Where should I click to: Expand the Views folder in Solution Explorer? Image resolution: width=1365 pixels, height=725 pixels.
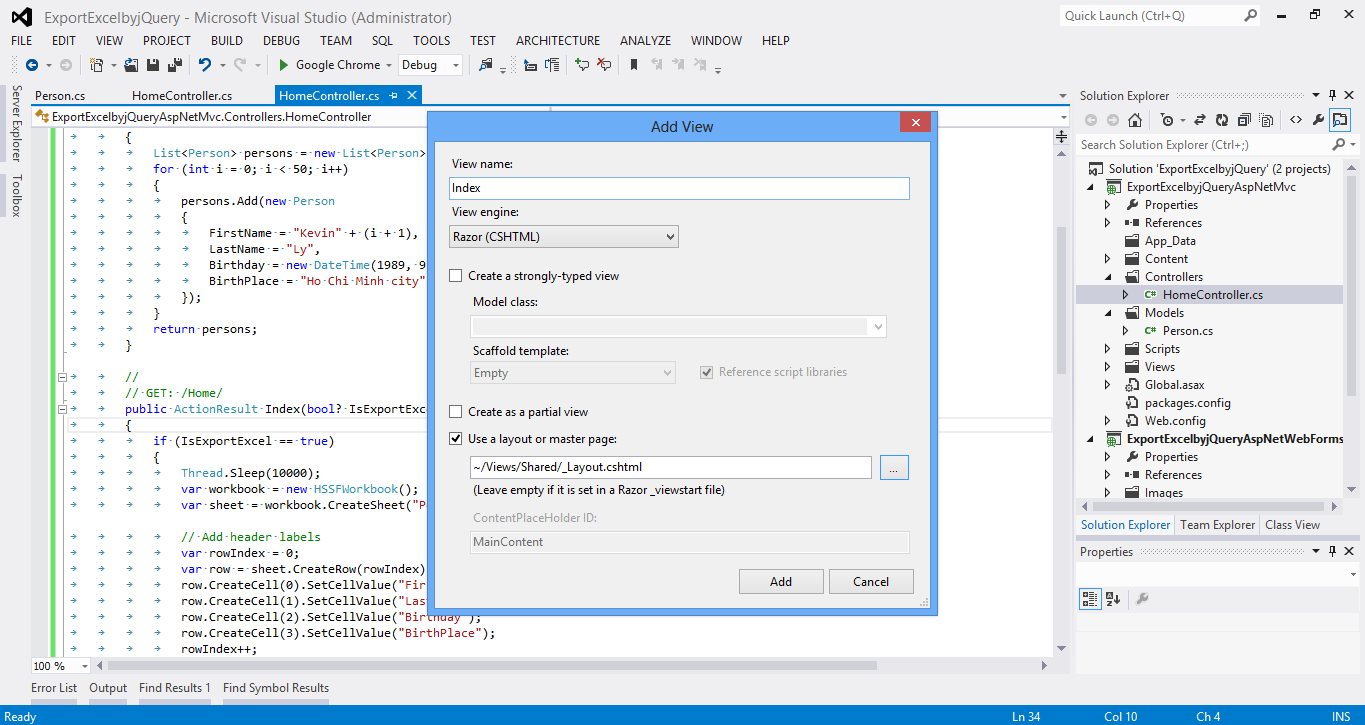click(1107, 367)
